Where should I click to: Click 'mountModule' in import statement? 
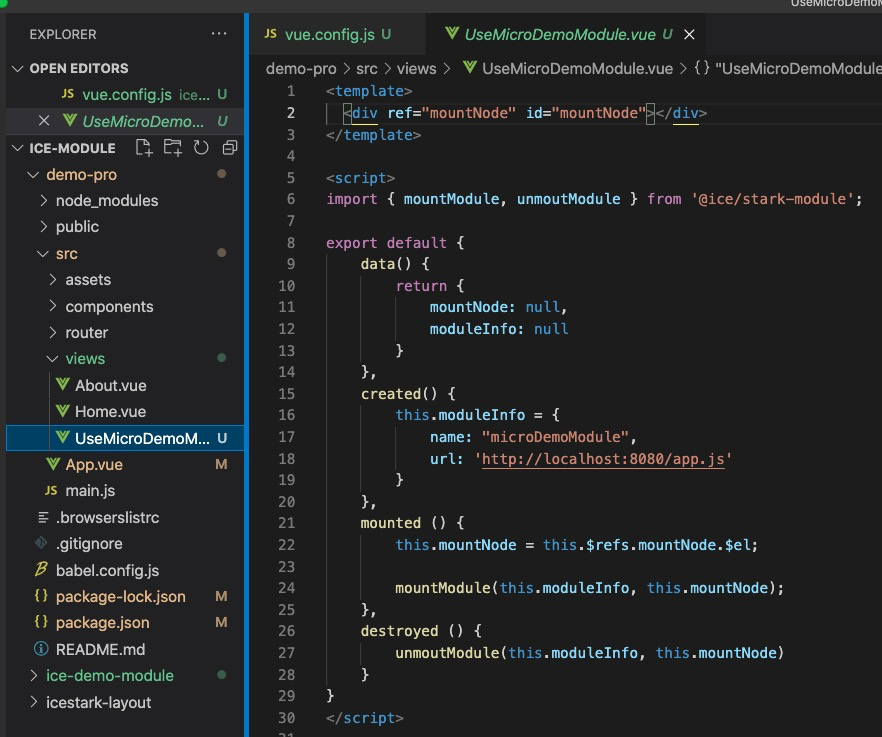tap(451, 199)
